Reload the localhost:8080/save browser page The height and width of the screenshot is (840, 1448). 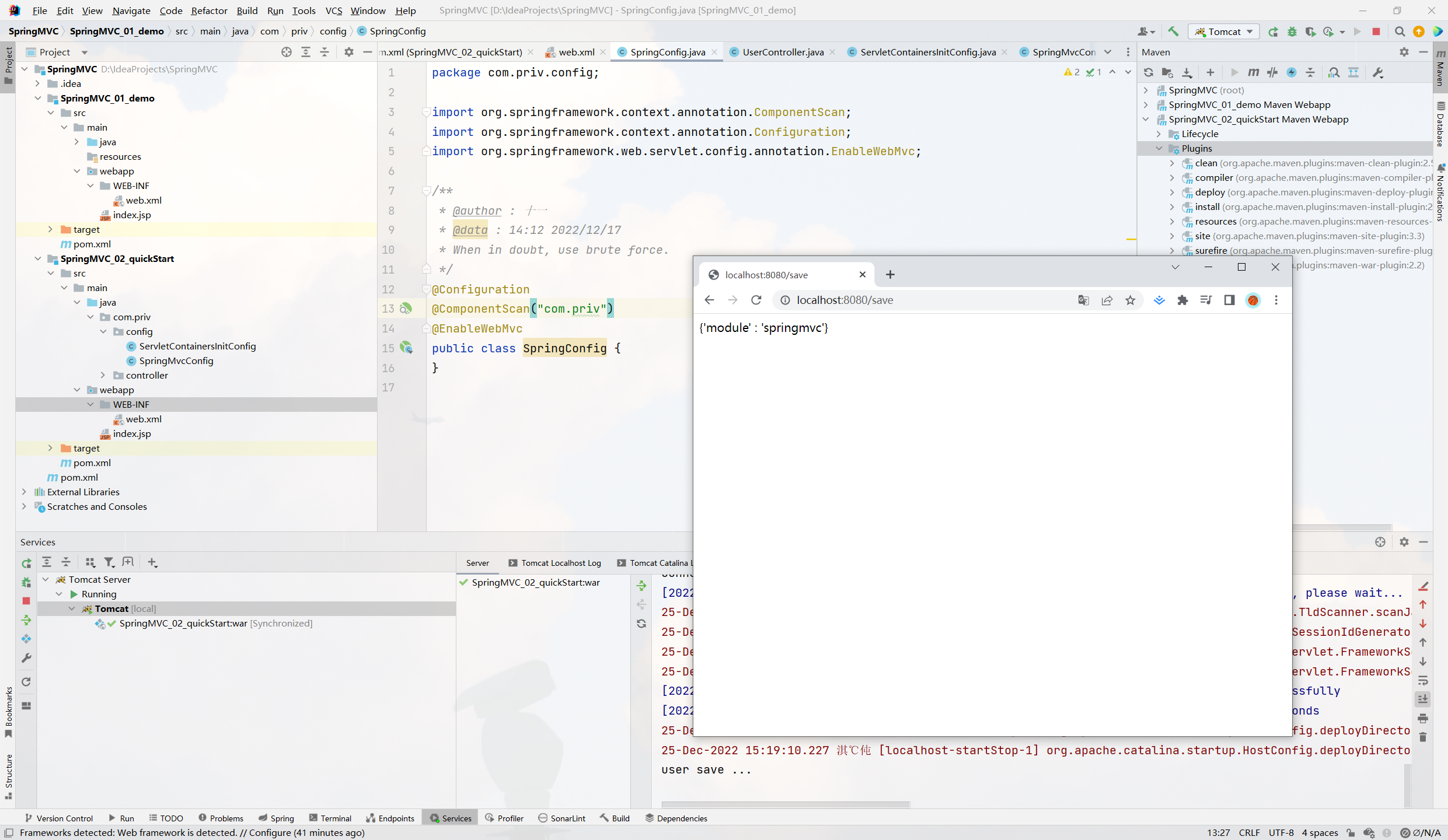click(756, 300)
